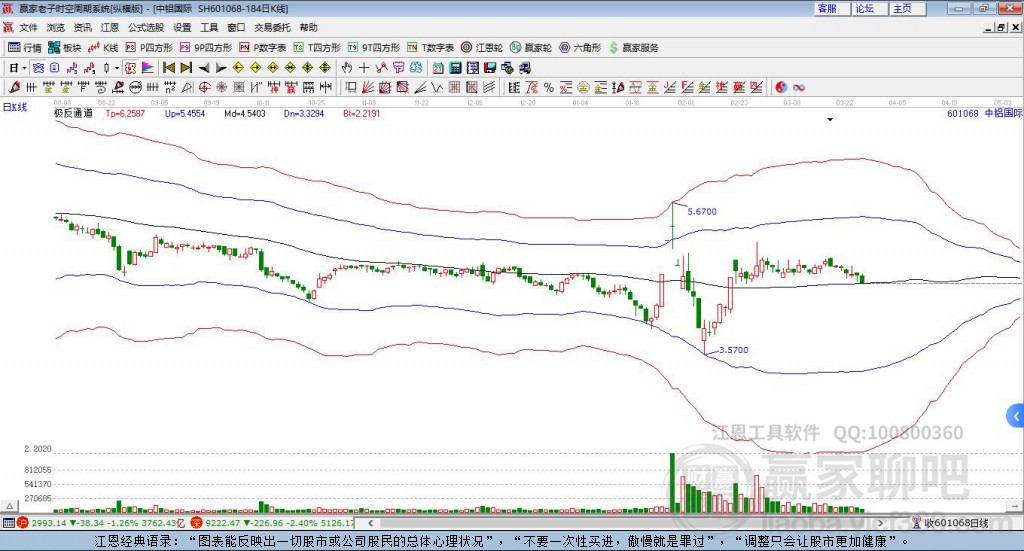This screenshot has width=1024, height=551.
Task: Click the 5.6700 high price label
Action: pyautogui.click(x=702, y=212)
